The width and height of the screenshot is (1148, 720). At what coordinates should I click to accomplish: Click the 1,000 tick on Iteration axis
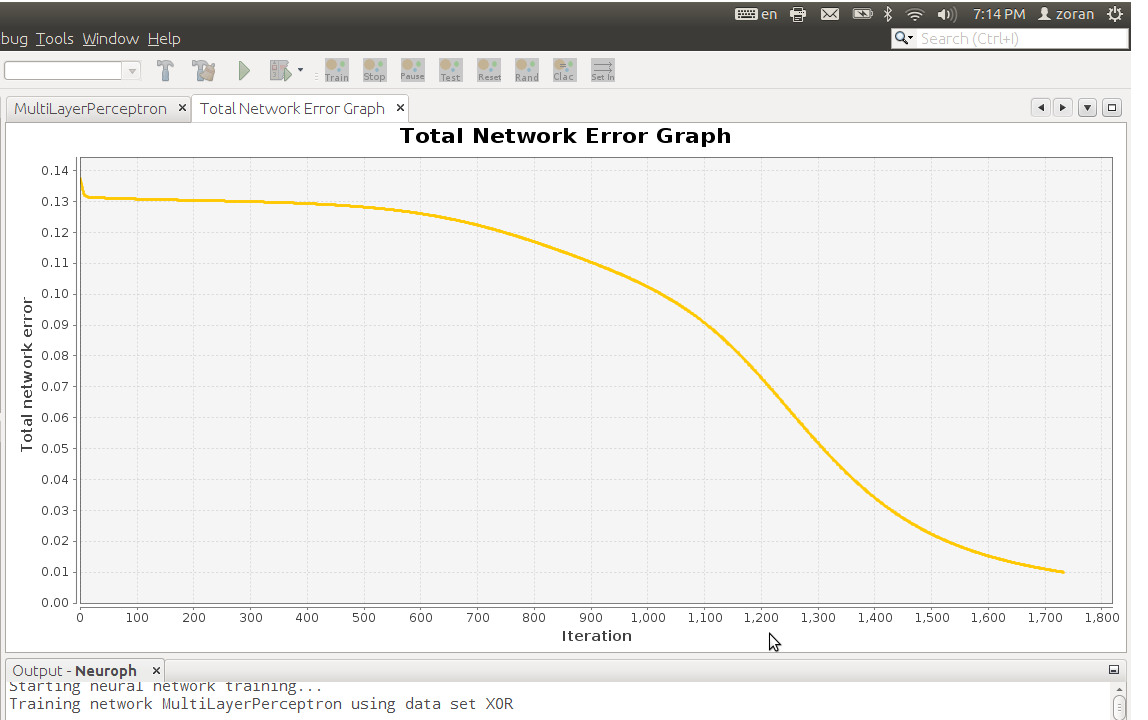coord(648,617)
